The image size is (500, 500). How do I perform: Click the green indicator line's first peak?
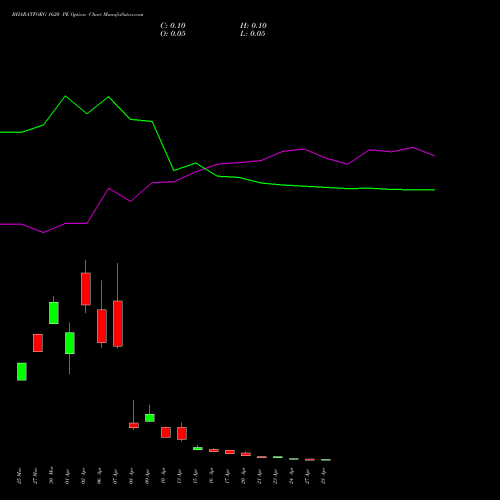65,96
